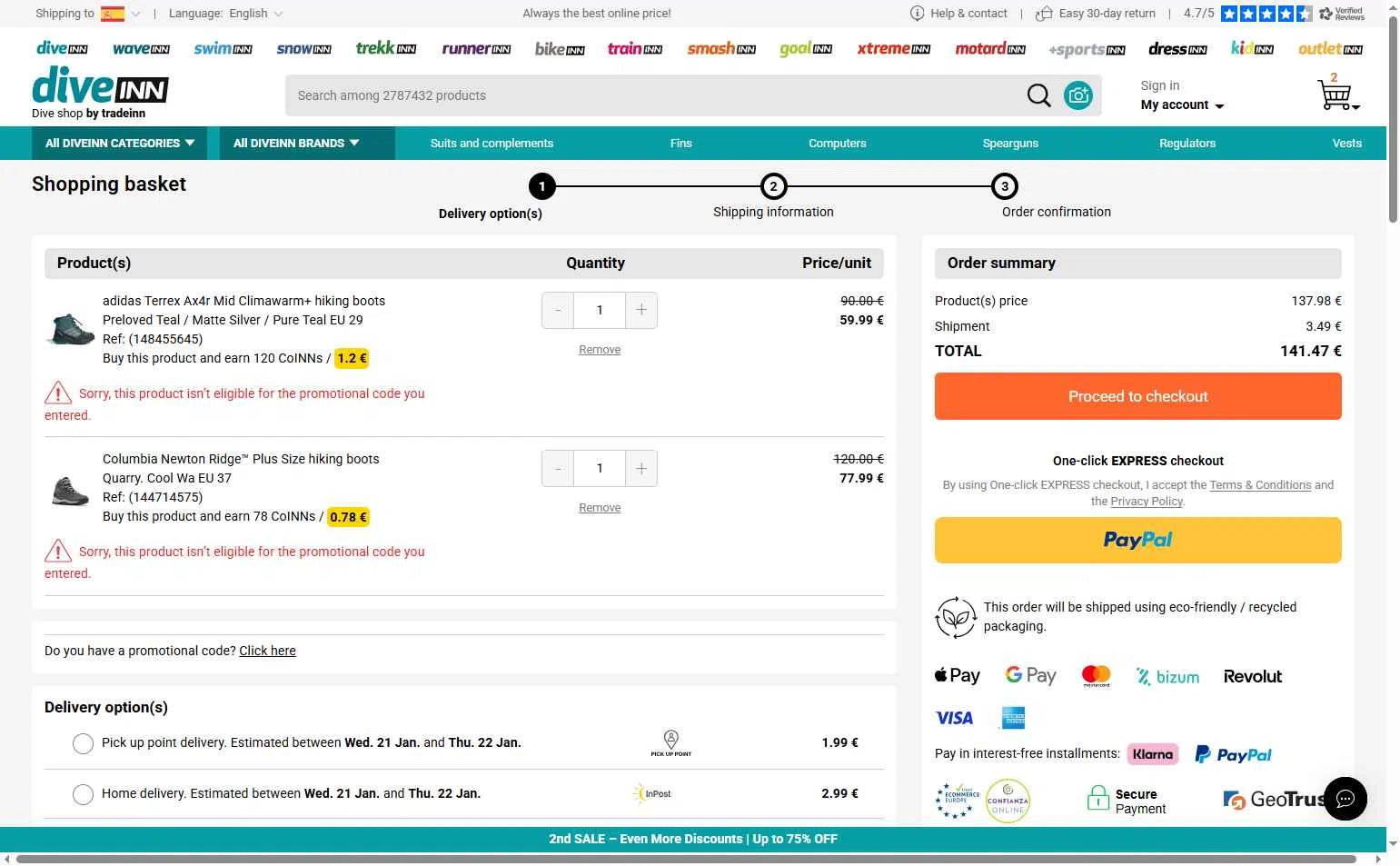Open the diveinn store logo link
The image size is (1400, 866).
point(62,48)
